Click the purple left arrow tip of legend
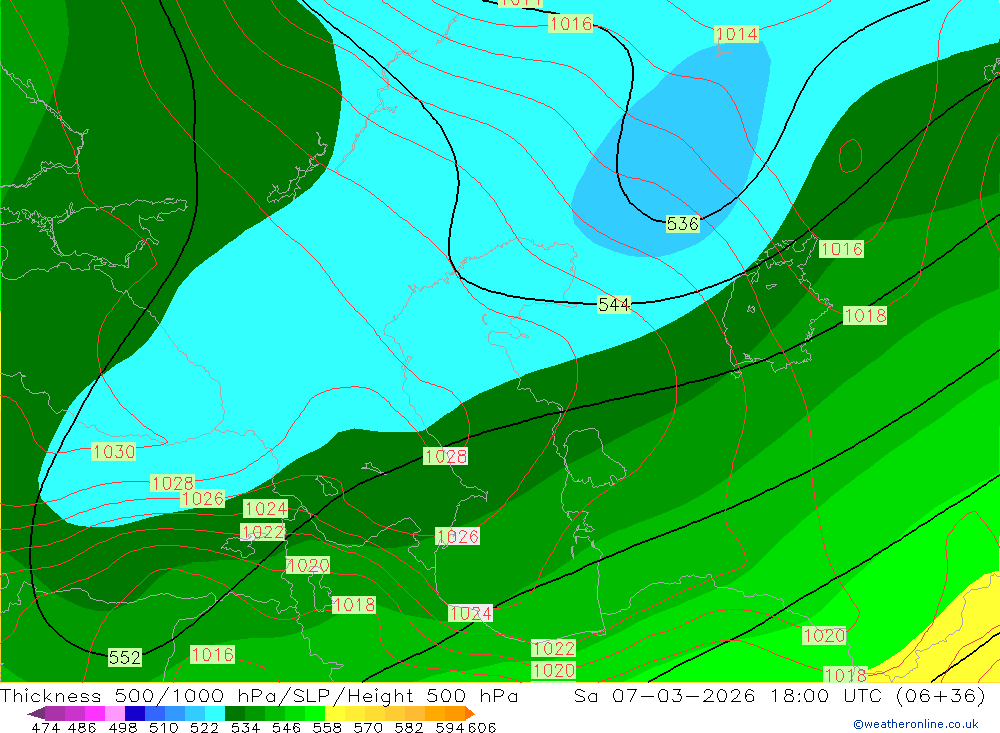This screenshot has width=1000, height=733. click(36, 714)
